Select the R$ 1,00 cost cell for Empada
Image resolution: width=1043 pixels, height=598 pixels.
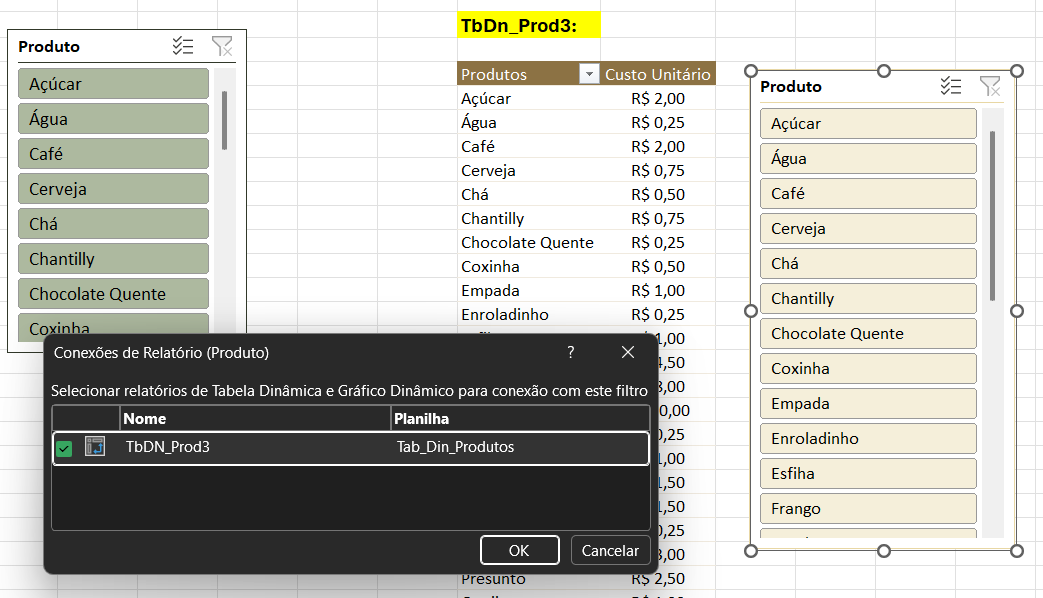click(x=658, y=290)
